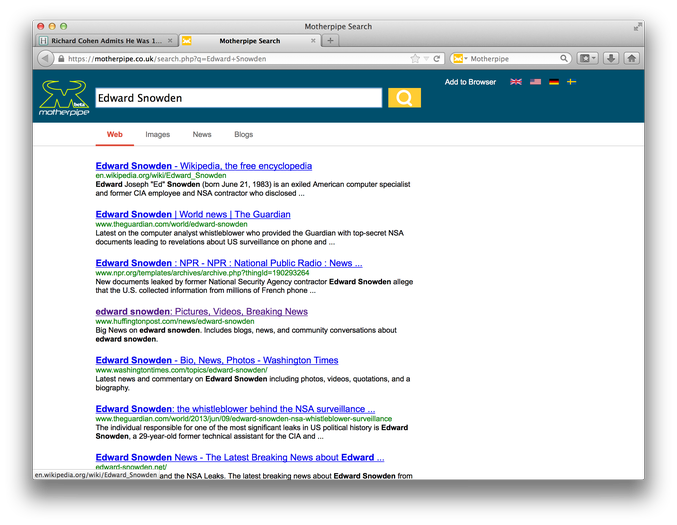The height and width of the screenshot is (525, 677).
Task: Click the Richard Cohen tab favicon
Action: point(43,41)
